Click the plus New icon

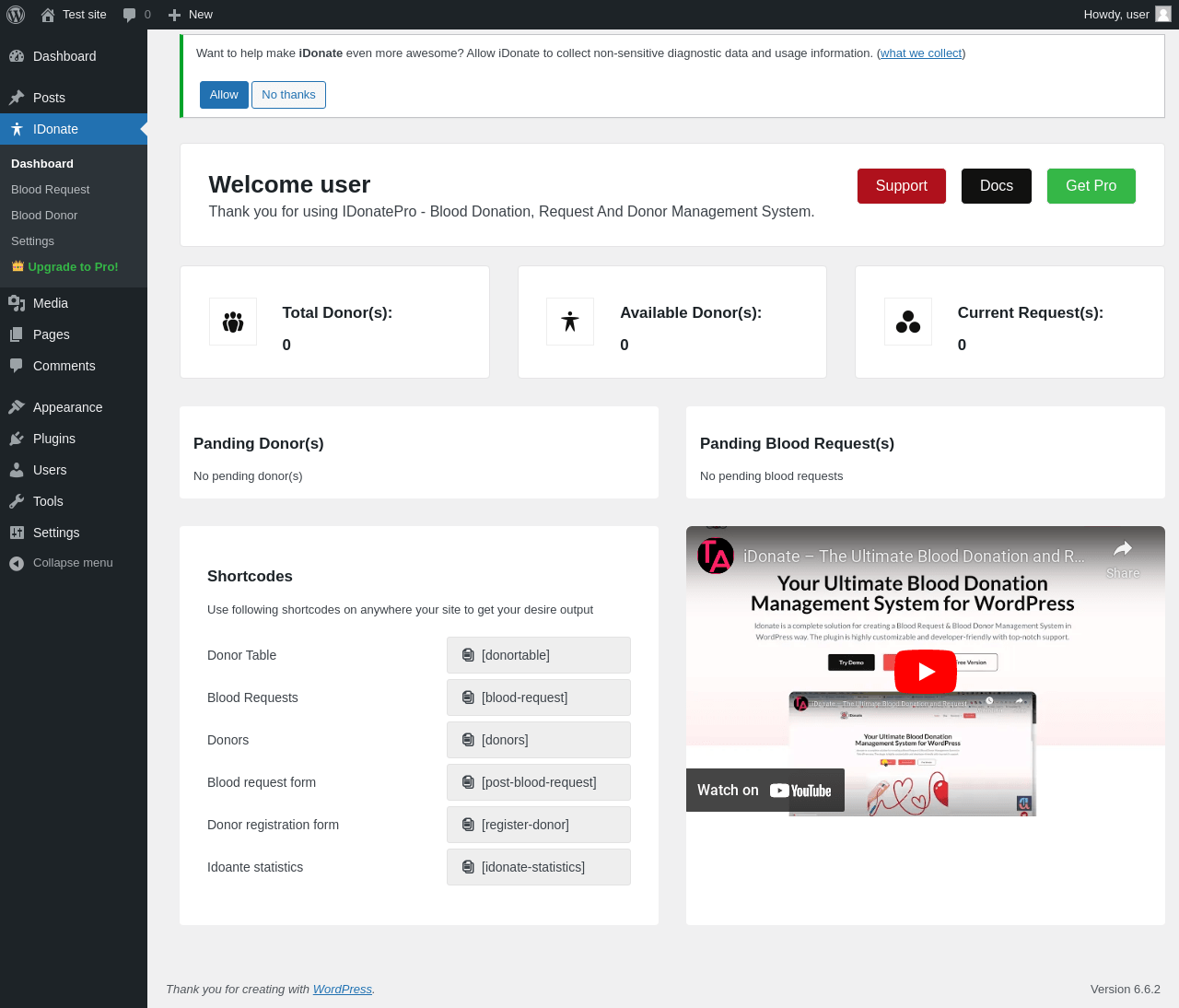174,15
